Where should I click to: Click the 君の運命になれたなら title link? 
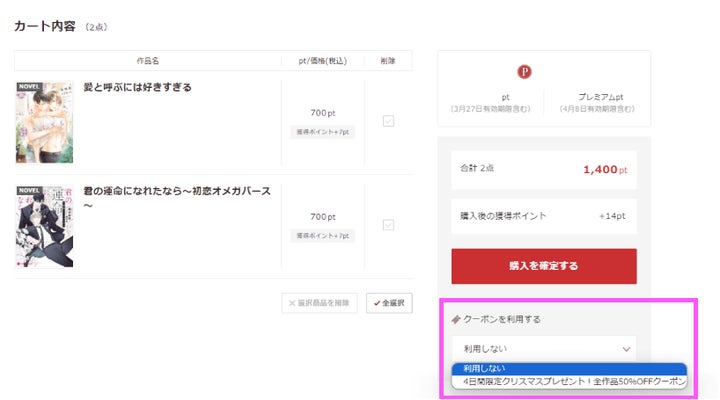tap(176, 191)
